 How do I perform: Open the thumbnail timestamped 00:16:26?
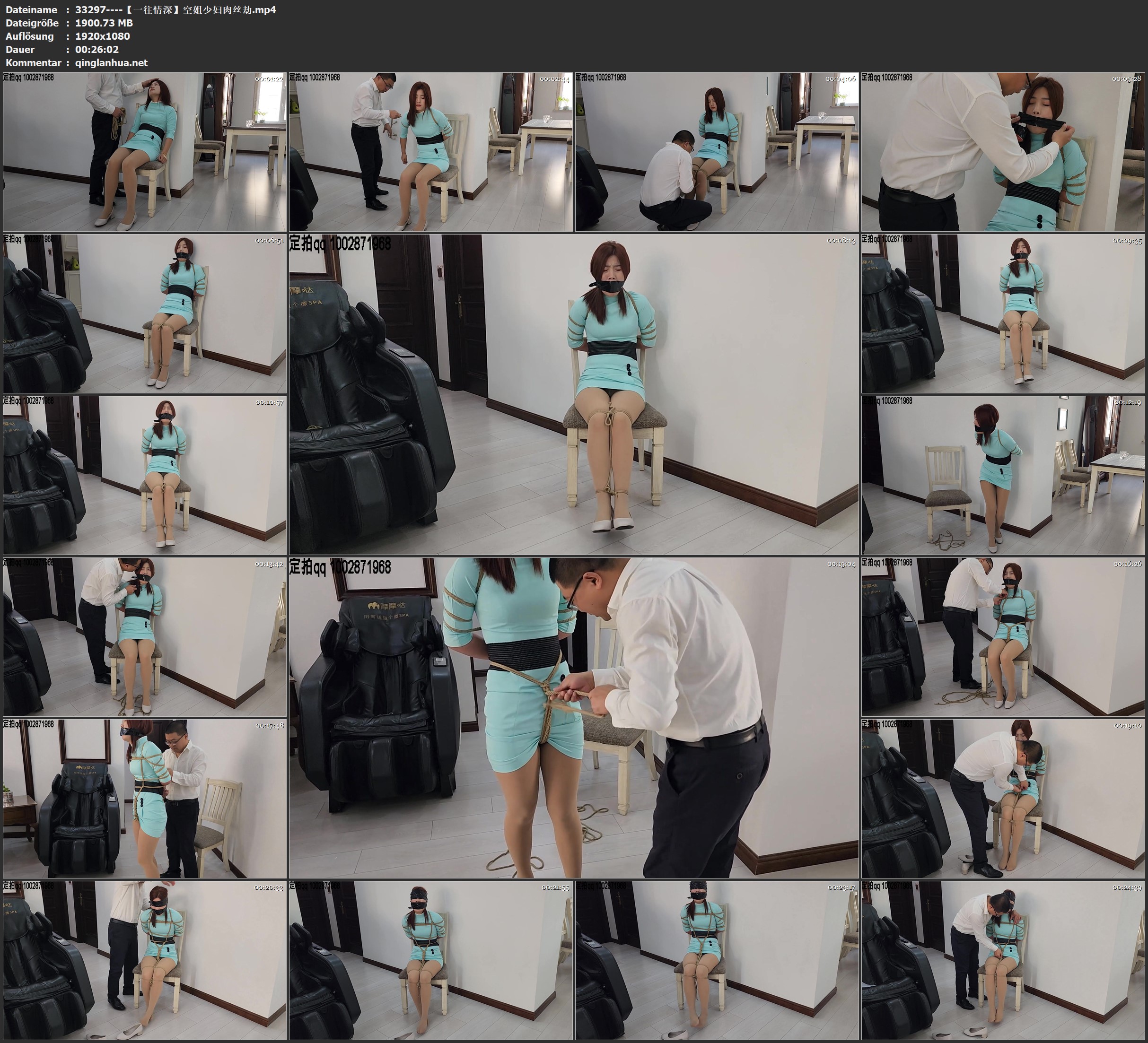point(1003,636)
